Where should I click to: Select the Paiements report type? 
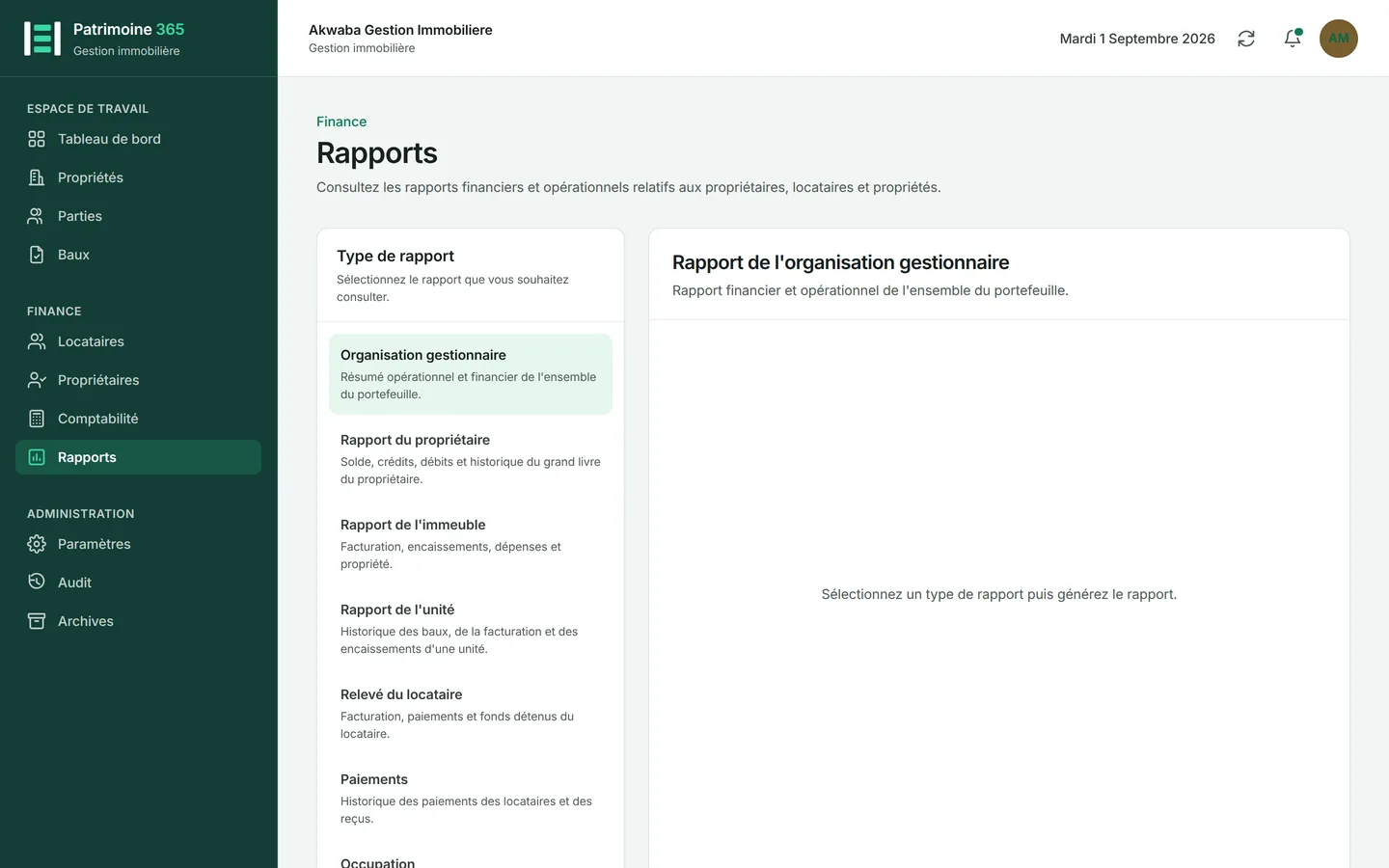471,799
